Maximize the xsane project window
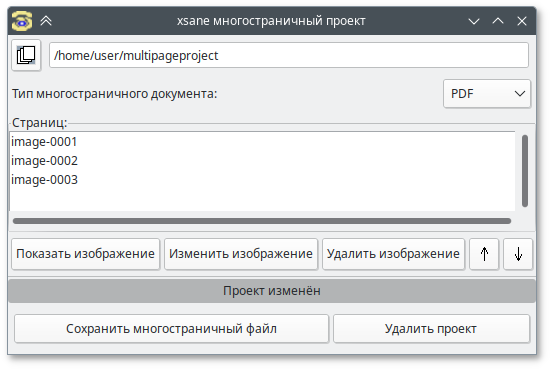 [x=498, y=21]
